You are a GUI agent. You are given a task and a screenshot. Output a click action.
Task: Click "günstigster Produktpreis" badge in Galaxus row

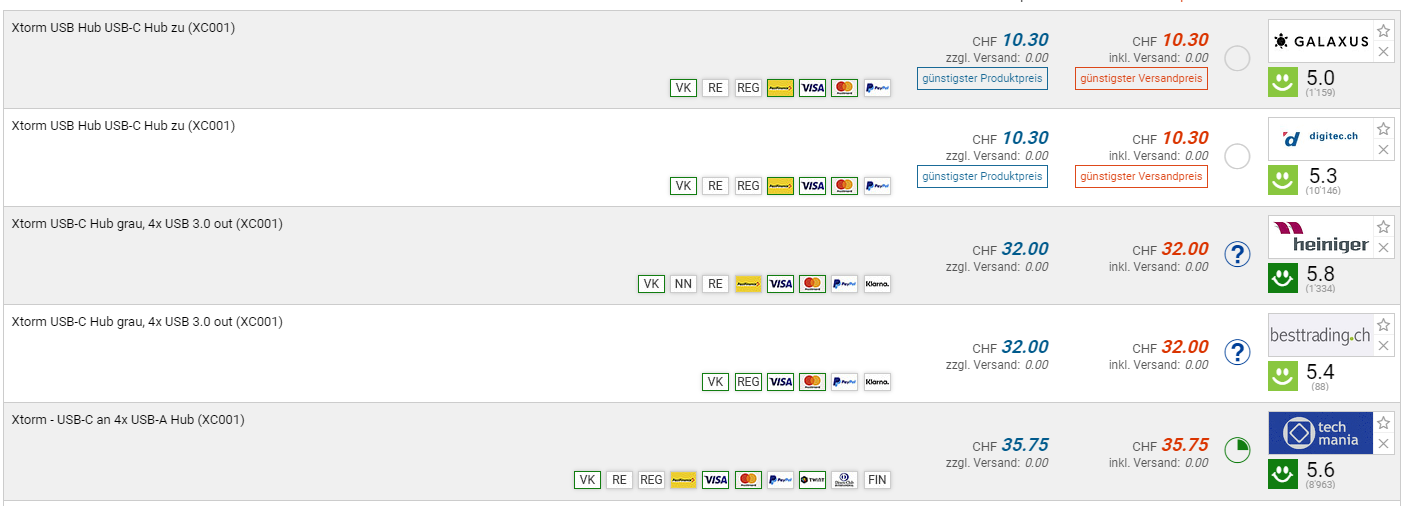tap(982, 78)
